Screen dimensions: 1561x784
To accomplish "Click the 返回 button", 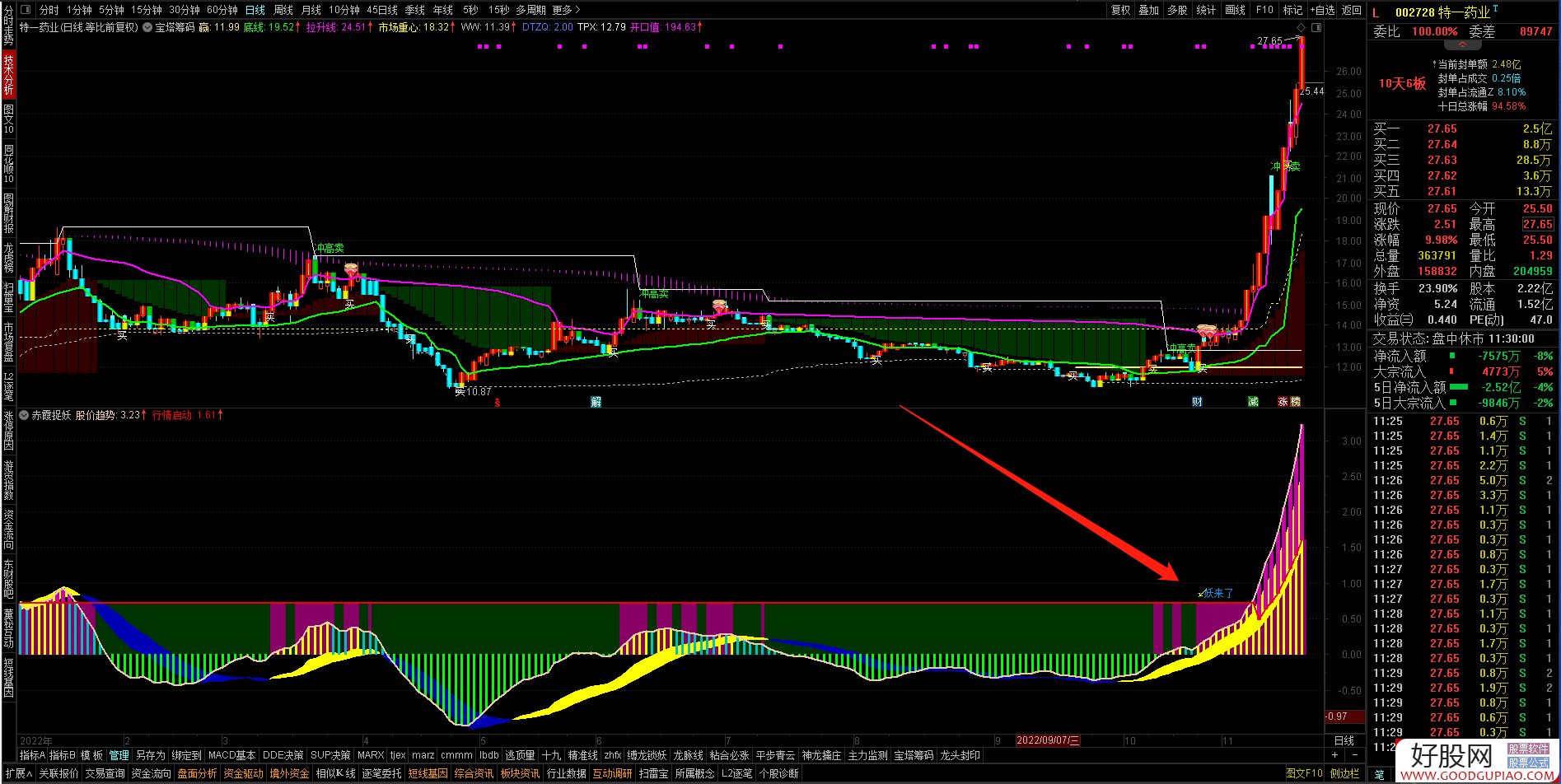I will 1352,10.
